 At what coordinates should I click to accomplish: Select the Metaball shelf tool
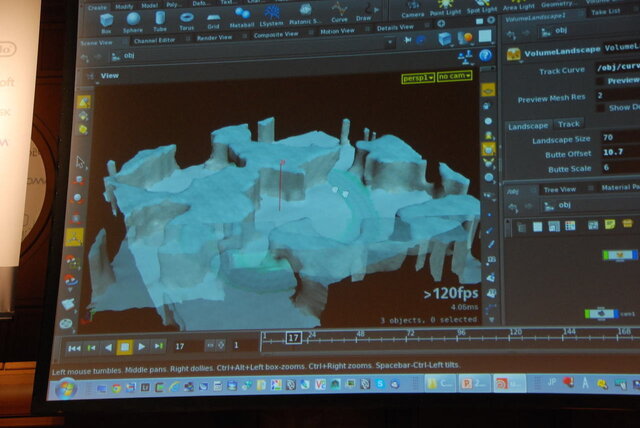242,18
